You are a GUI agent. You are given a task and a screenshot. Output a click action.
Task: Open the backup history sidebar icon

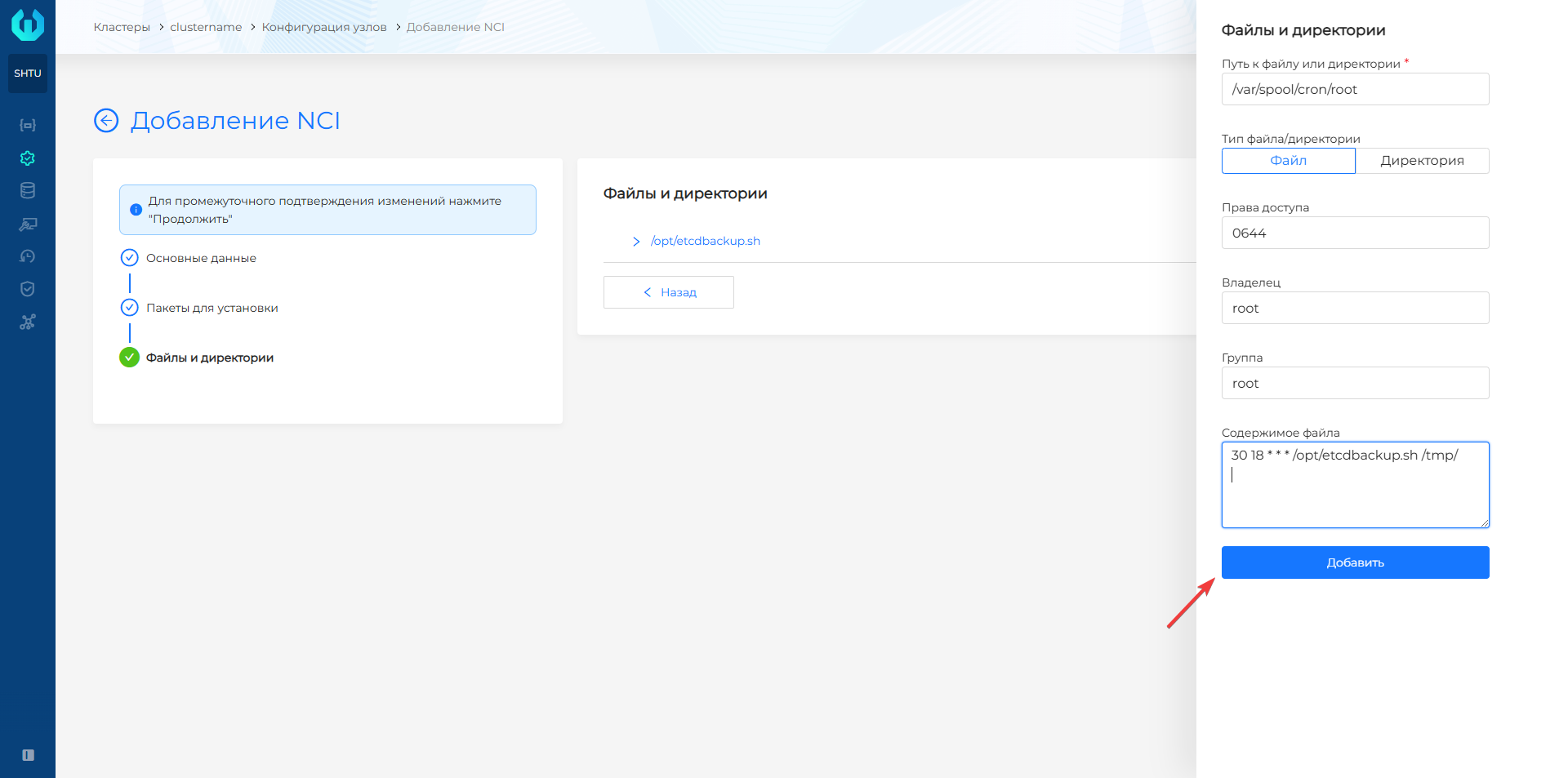28,256
